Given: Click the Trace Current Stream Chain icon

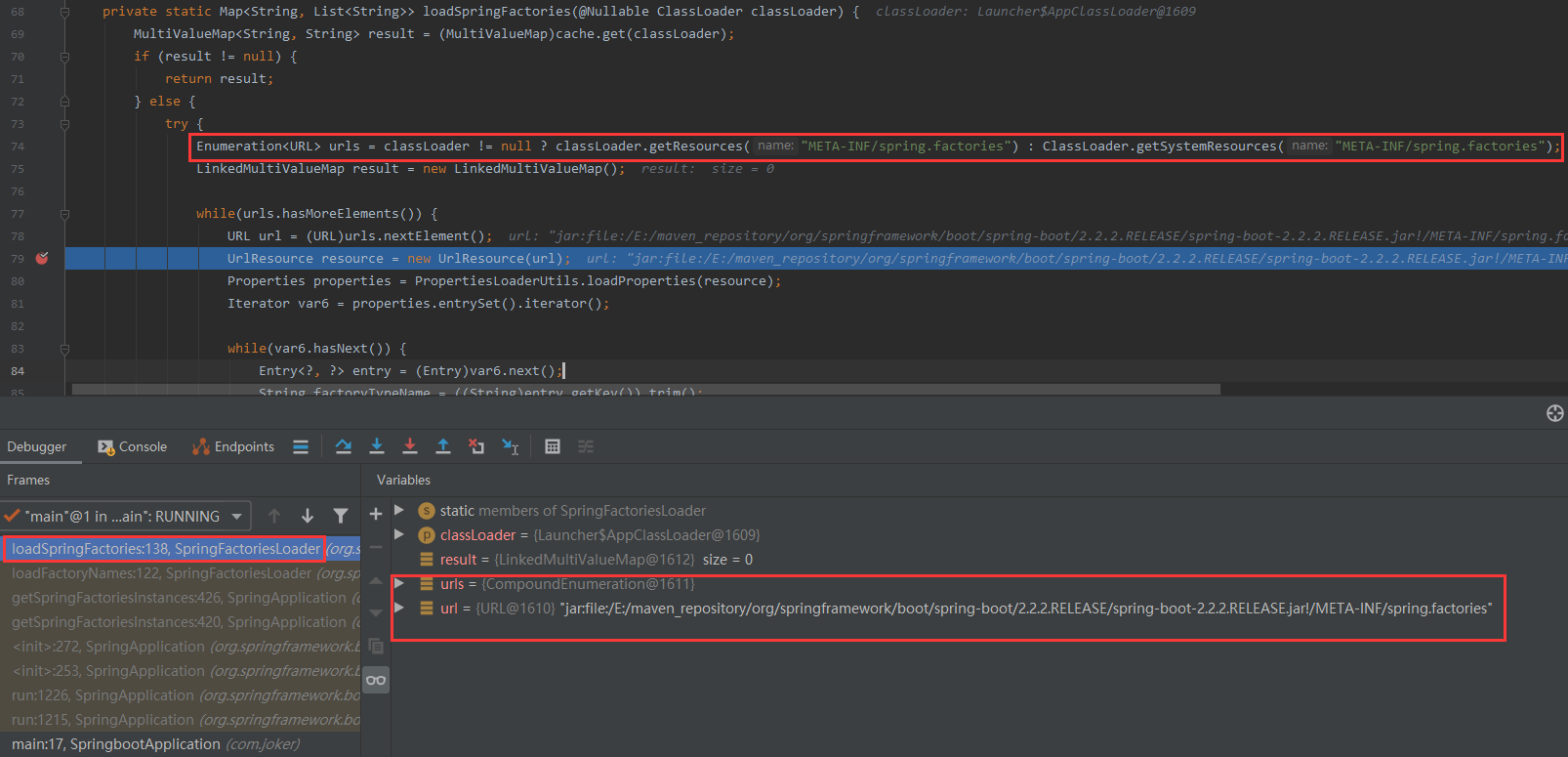Looking at the screenshot, I should (586, 446).
